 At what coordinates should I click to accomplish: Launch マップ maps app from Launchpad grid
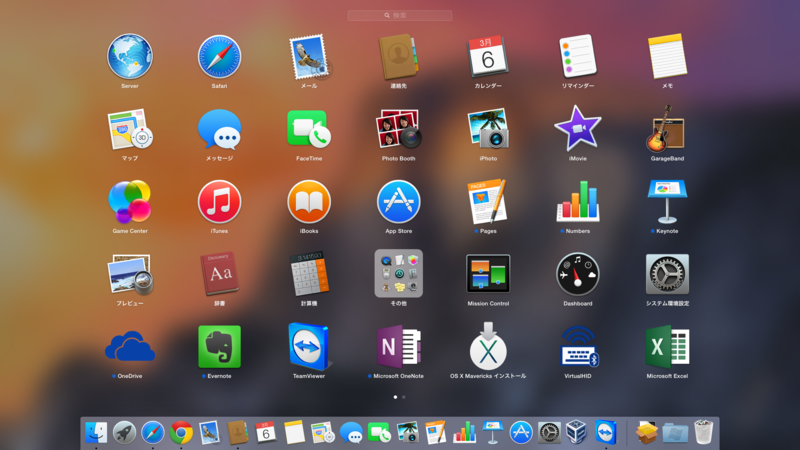tap(130, 129)
